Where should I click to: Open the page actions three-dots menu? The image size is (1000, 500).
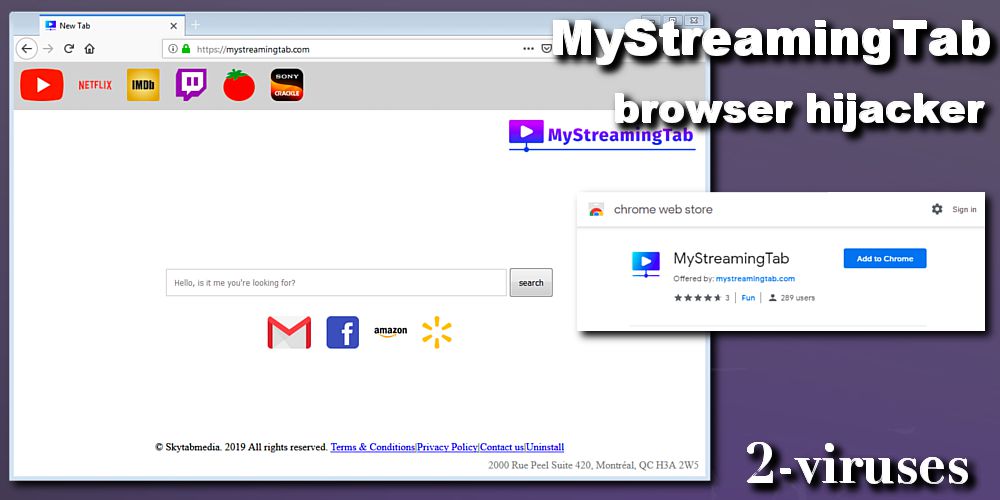528,48
